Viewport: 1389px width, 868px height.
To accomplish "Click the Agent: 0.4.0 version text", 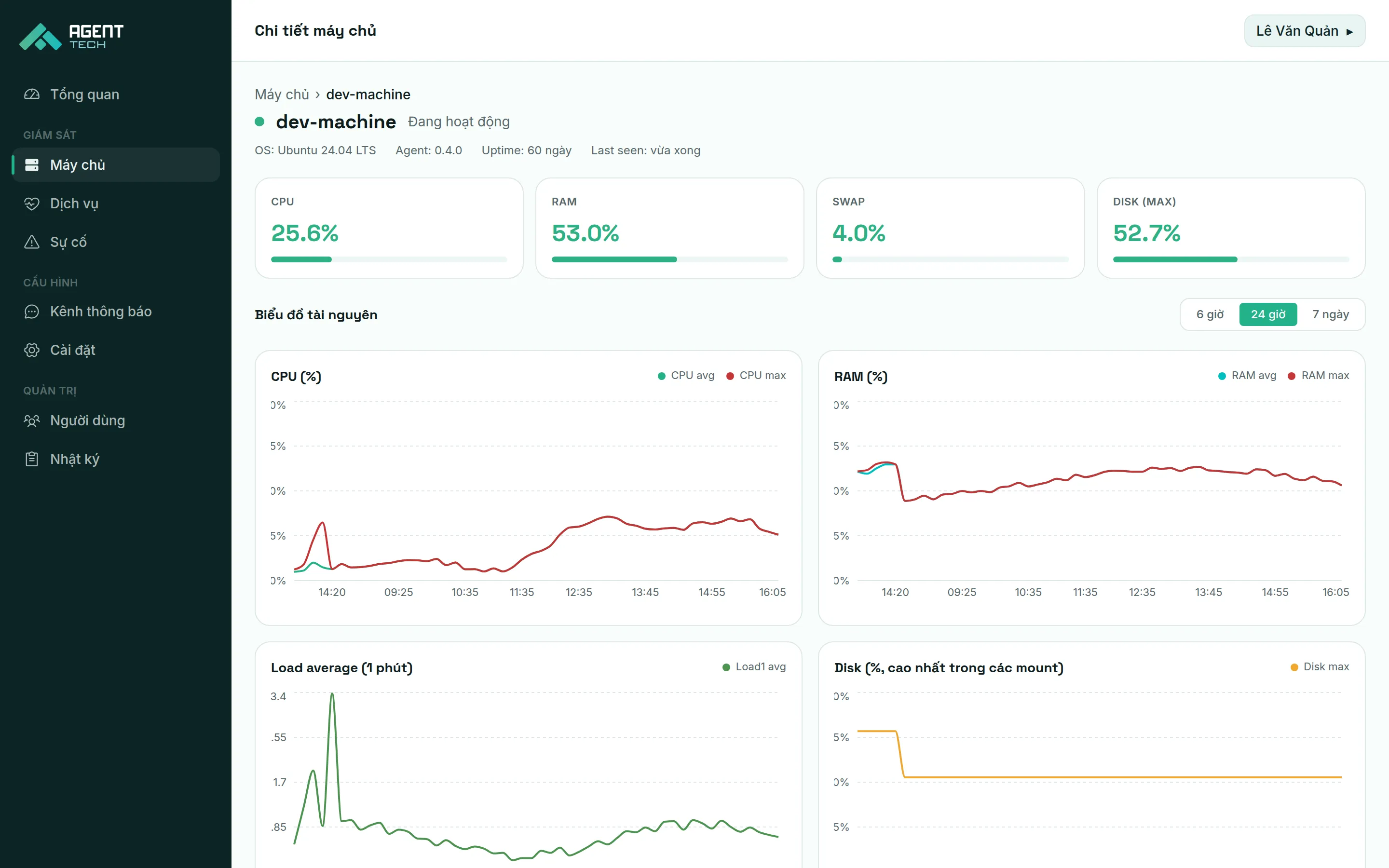I will tap(428, 150).
